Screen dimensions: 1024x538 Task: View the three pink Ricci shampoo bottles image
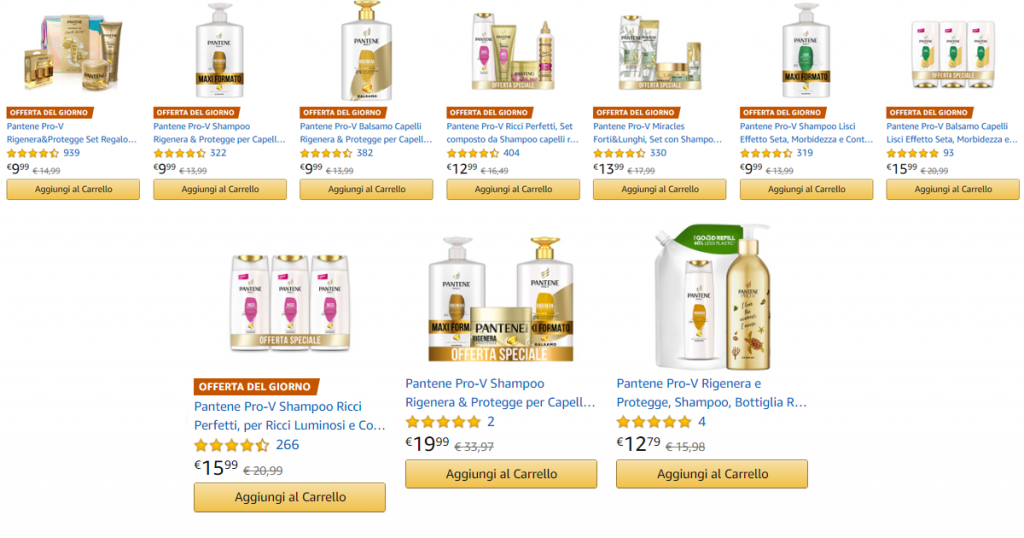coord(290,302)
